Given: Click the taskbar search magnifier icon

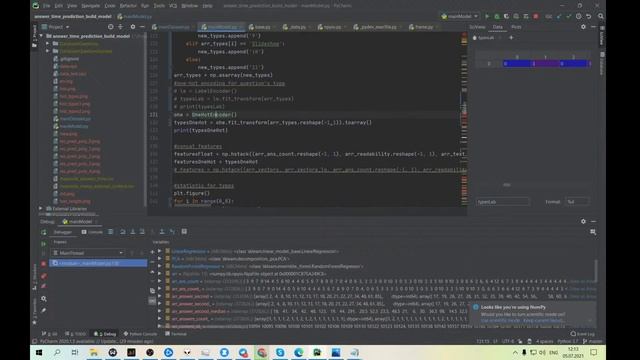Looking at the screenshot, I should pyautogui.click(x=57, y=352).
